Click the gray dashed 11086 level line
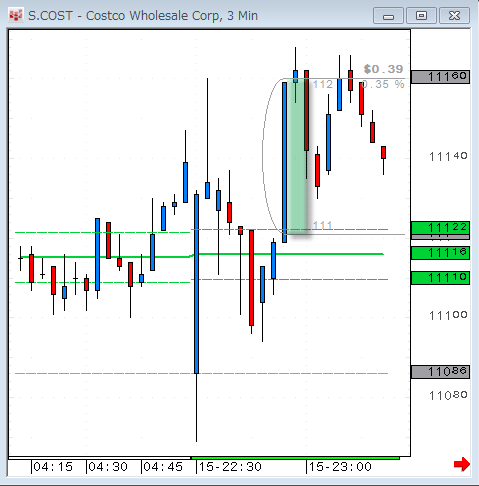 201,373
